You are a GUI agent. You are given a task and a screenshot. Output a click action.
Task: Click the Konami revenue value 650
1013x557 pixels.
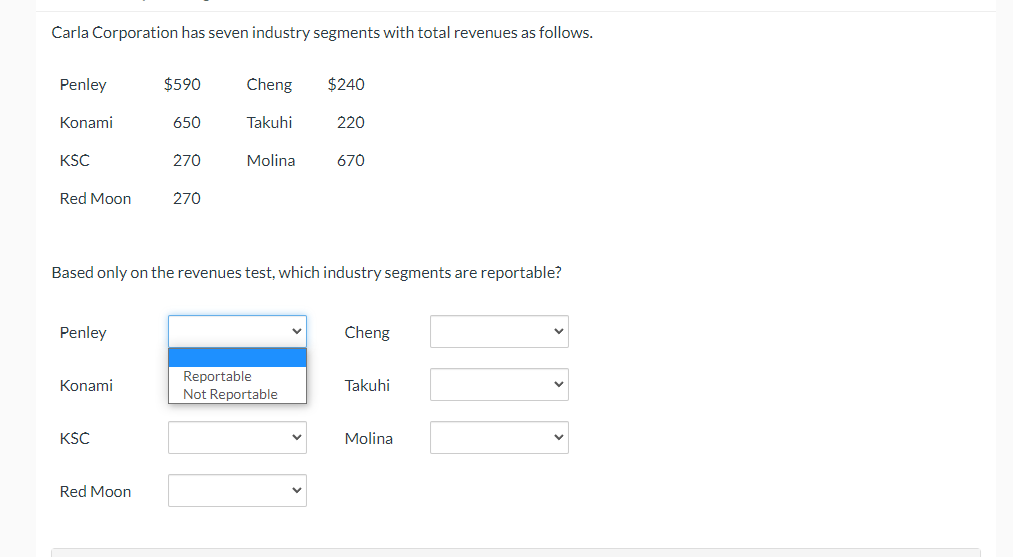[186, 123]
